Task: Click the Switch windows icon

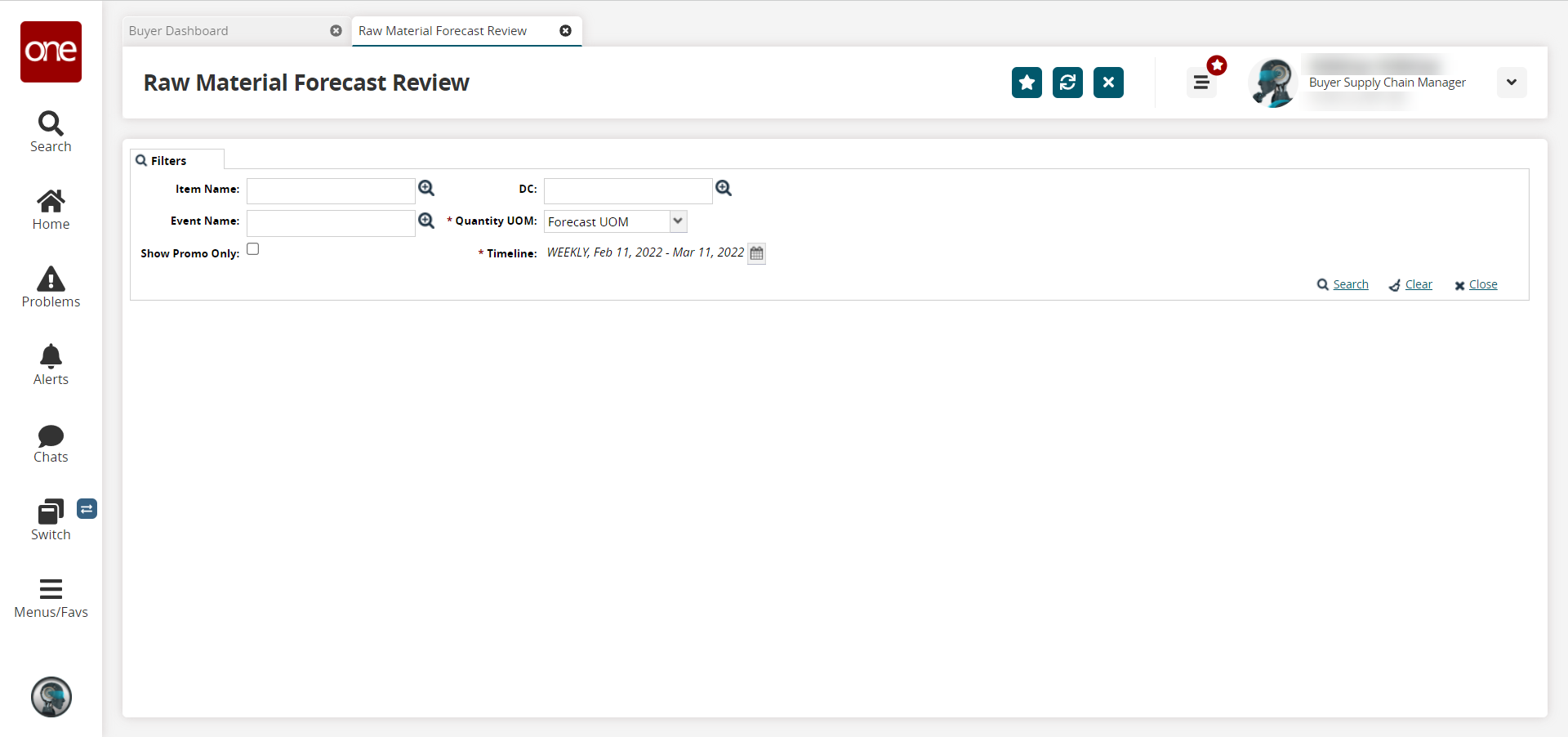Action: click(x=51, y=520)
